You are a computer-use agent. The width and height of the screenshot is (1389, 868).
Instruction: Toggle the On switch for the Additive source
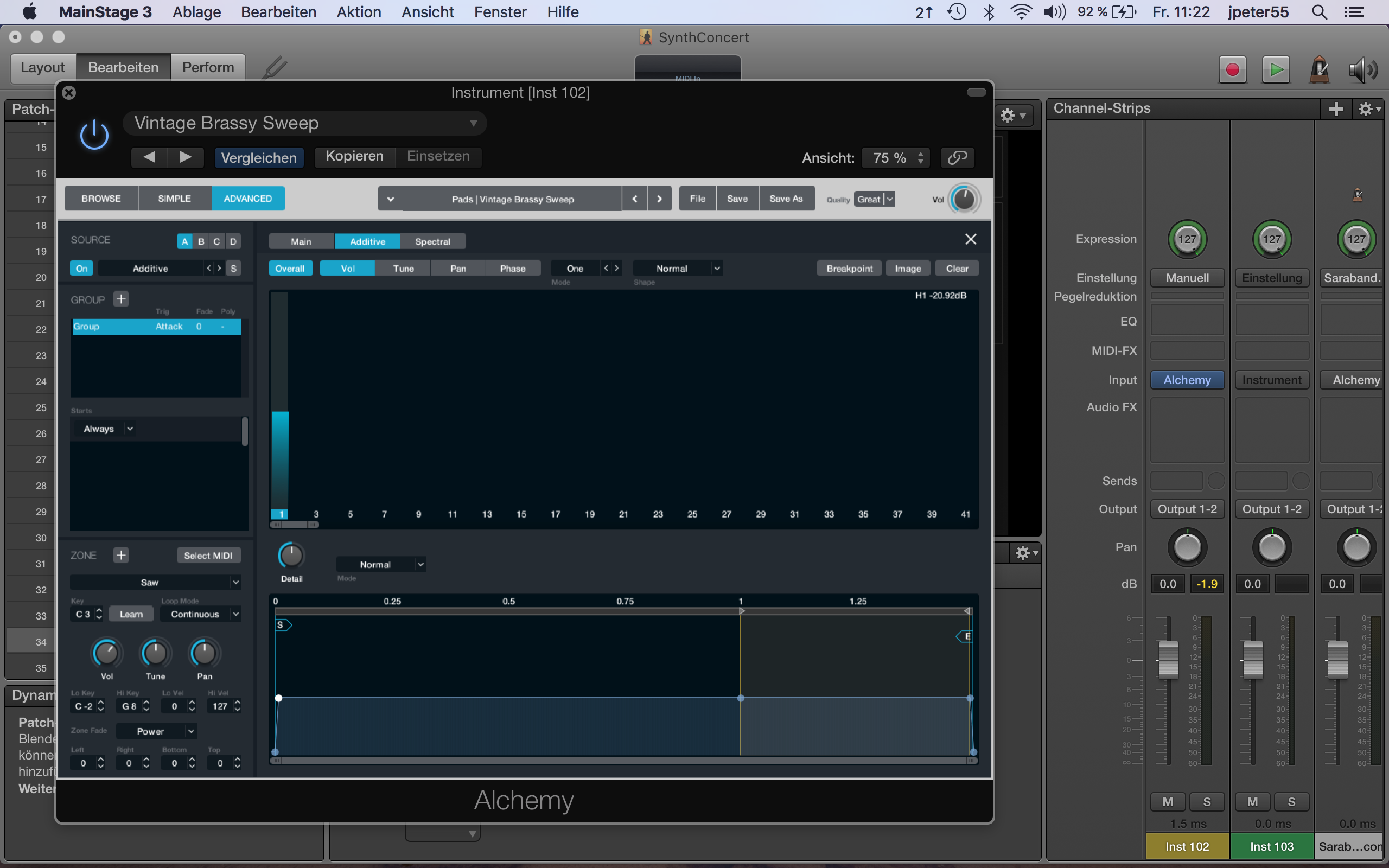(x=81, y=267)
